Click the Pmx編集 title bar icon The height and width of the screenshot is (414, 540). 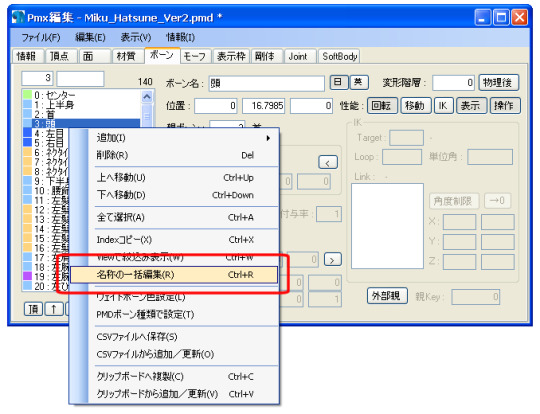18,17
